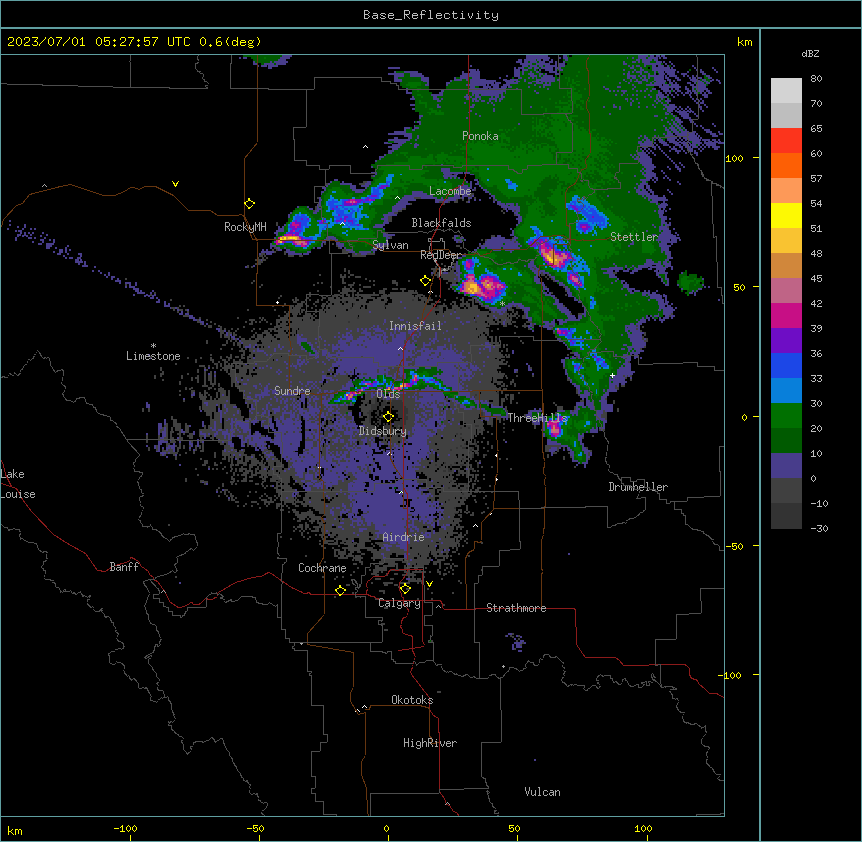862x842 pixels.
Task: Pick the blue 33–36 dBZ legend swatch
Action: click(x=786, y=365)
